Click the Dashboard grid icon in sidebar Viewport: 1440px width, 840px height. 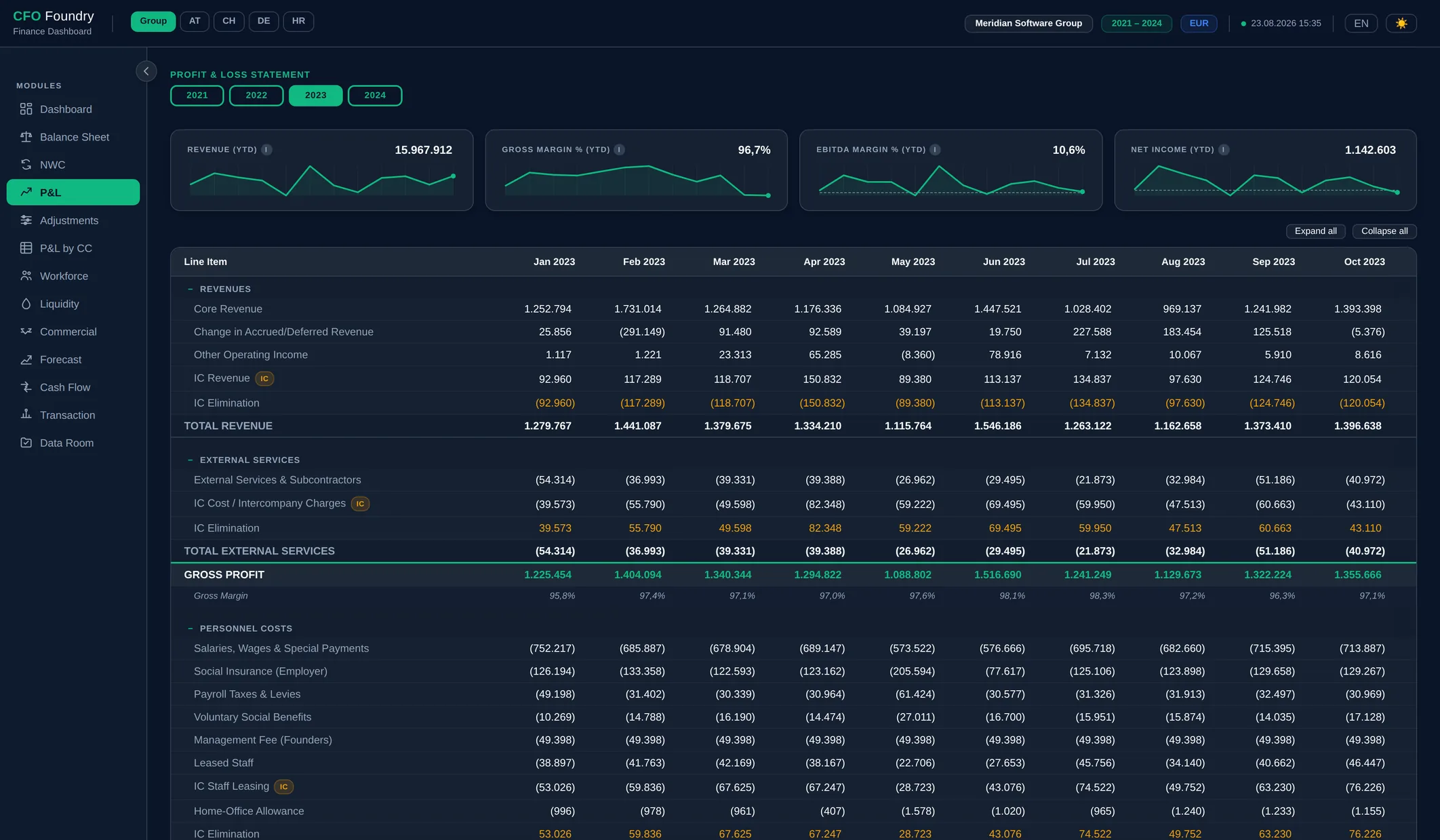coord(26,109)
